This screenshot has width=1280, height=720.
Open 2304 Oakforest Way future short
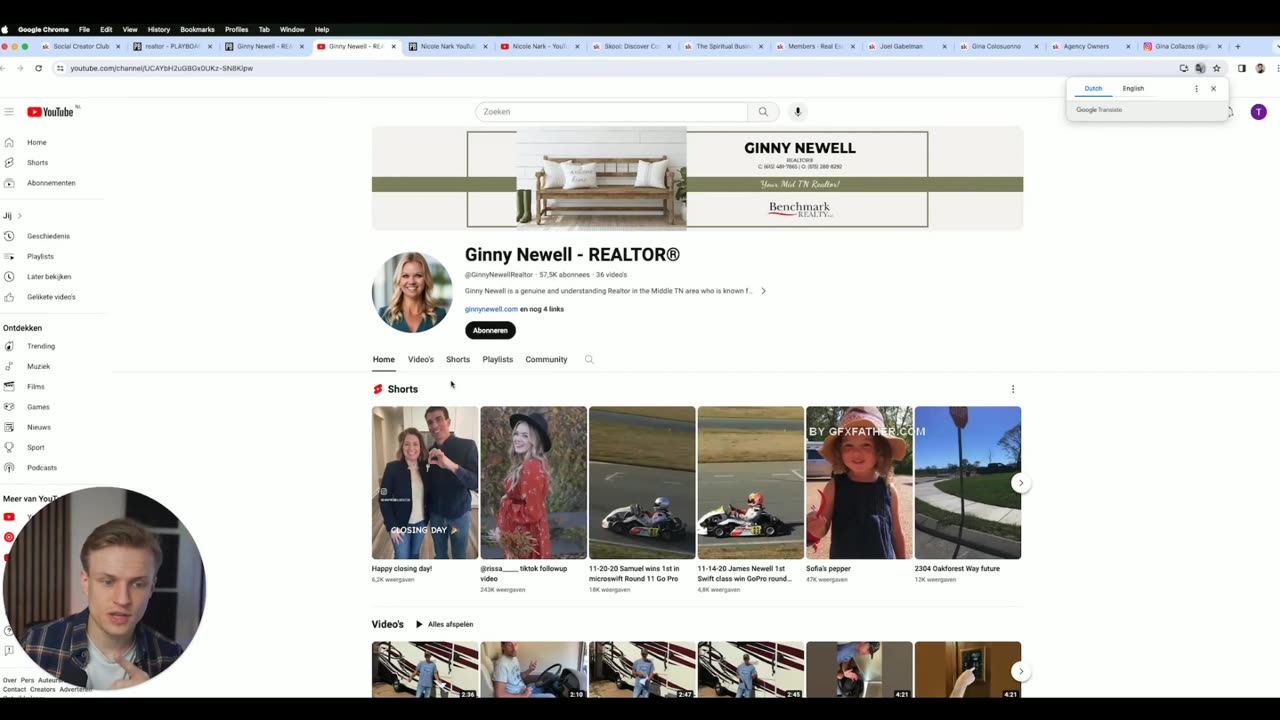tap(968, 483)
